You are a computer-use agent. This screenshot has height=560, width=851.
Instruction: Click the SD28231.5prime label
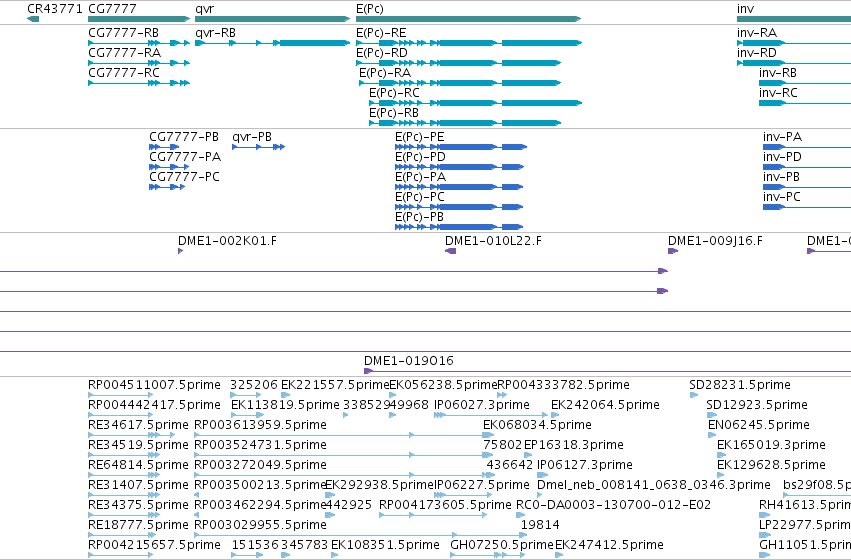pyautogui.click(x=740, y=385)
